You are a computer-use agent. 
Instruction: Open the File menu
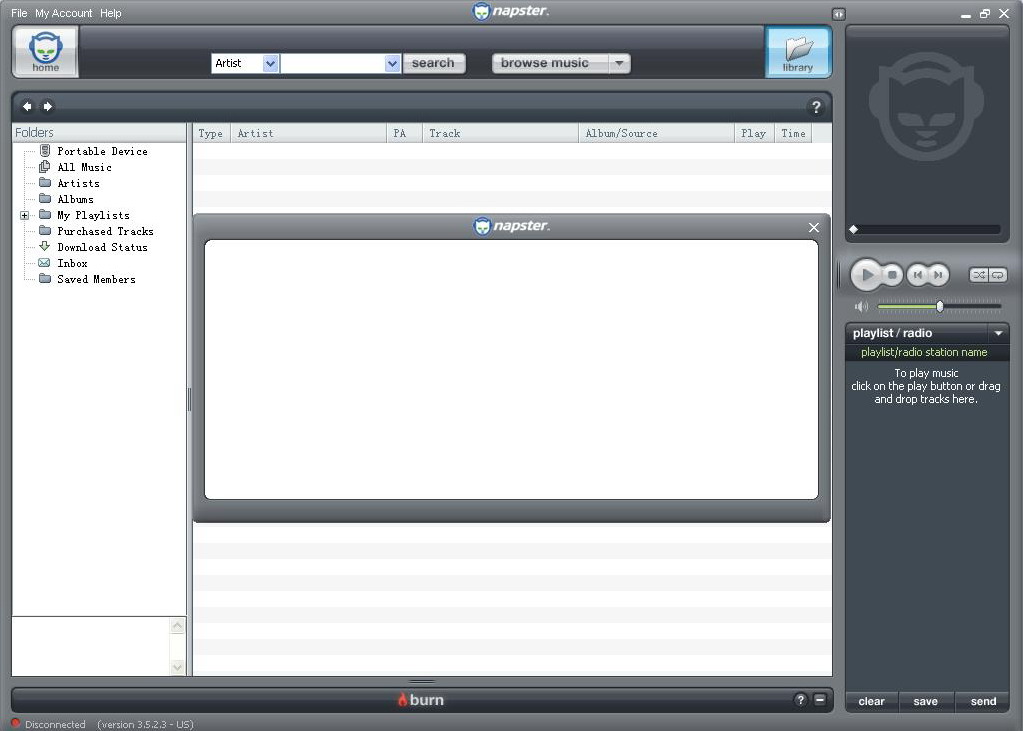(x=19, y=13)
